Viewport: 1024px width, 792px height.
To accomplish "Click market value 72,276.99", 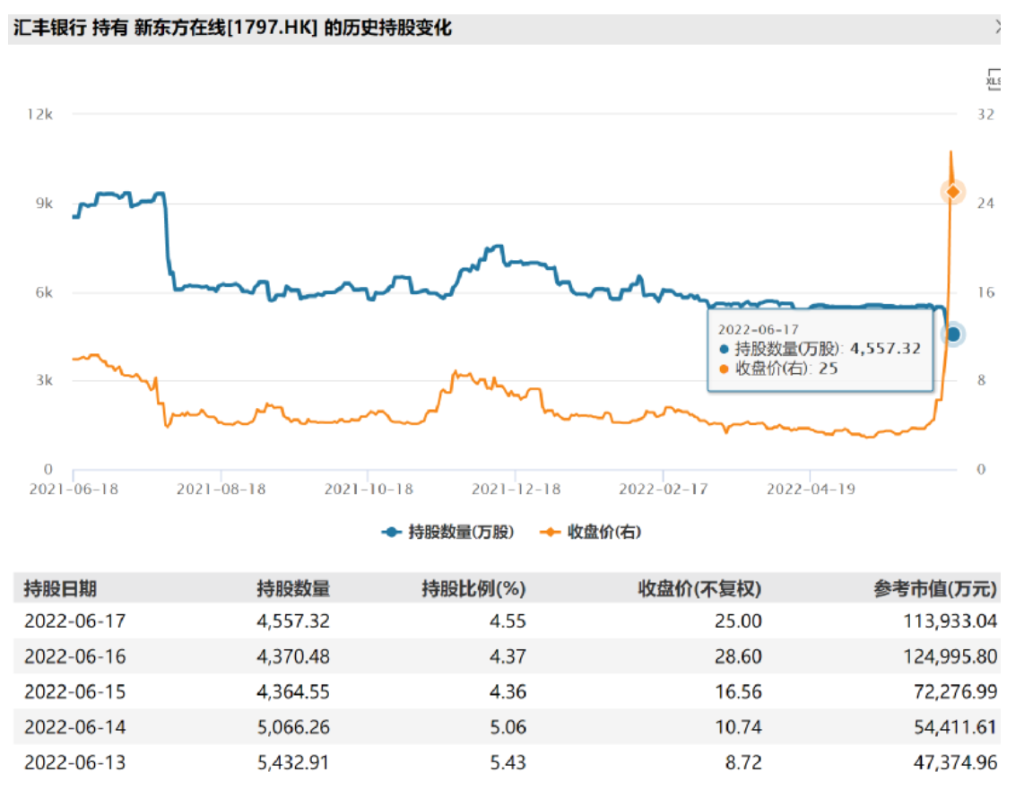I will pyautogui.click(x=955, y=691).
